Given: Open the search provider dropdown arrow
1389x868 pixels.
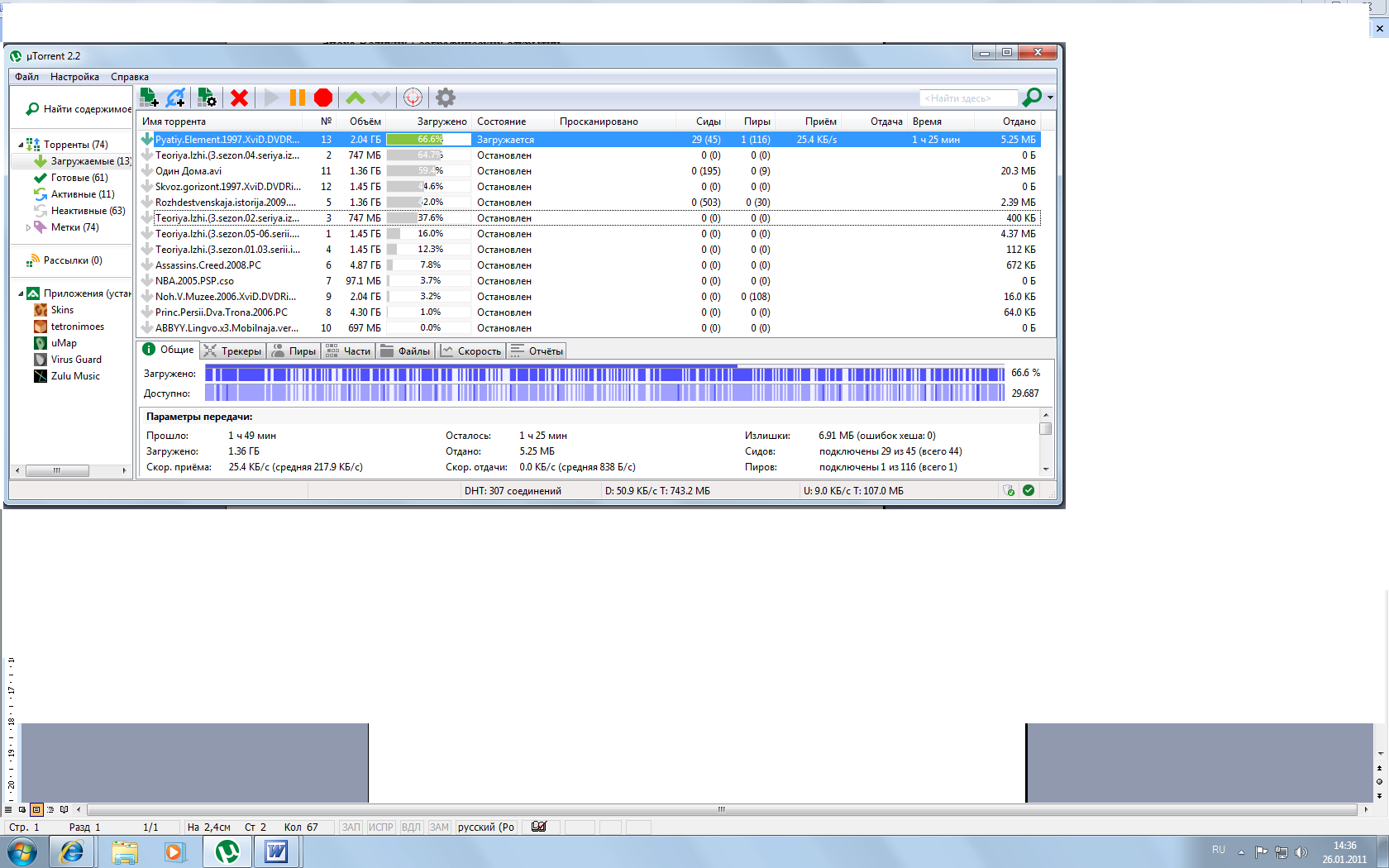Looking at the screenshot, I should [1050, 98].
